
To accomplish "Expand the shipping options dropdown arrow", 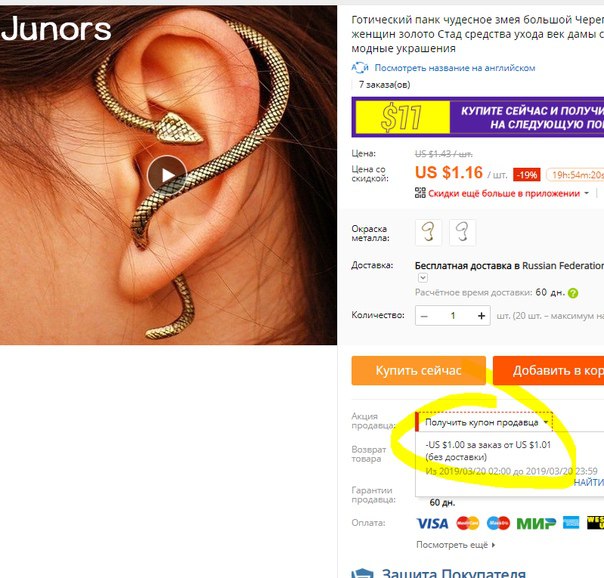I will pyautogui.click(x=423, y=278).
